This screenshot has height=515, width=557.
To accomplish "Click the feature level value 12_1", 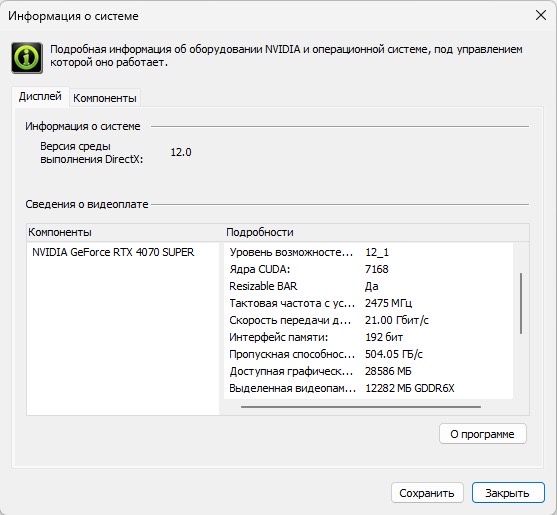I will coord(377,252).
